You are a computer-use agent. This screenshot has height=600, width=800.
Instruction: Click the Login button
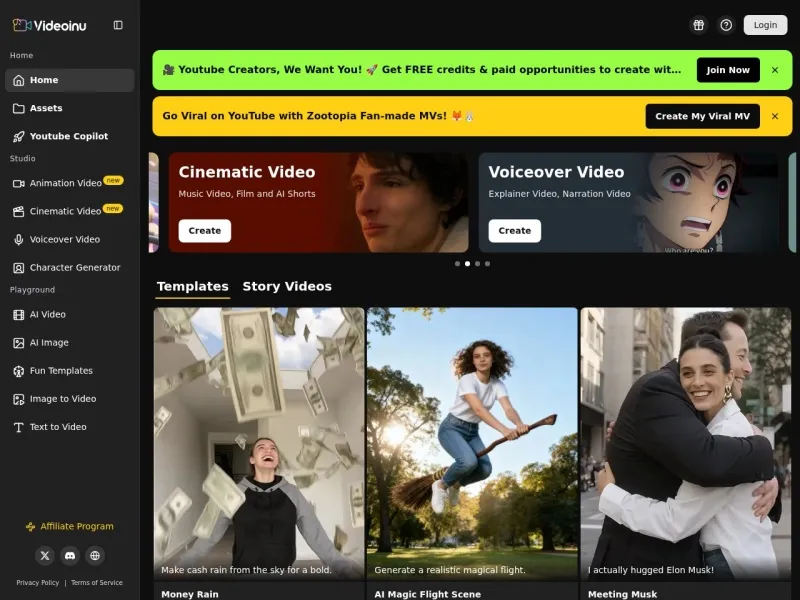[x=765, y=25]
